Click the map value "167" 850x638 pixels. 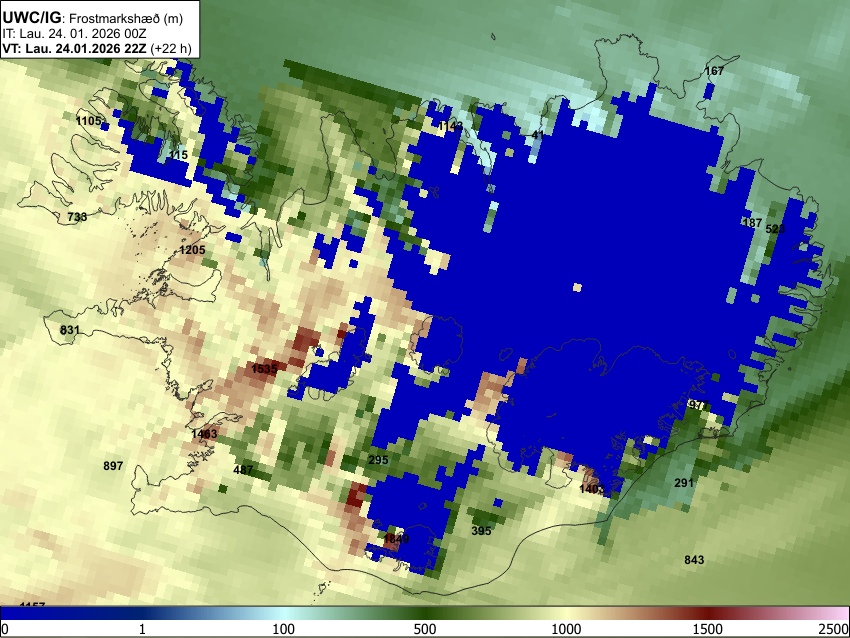point(714,71)
